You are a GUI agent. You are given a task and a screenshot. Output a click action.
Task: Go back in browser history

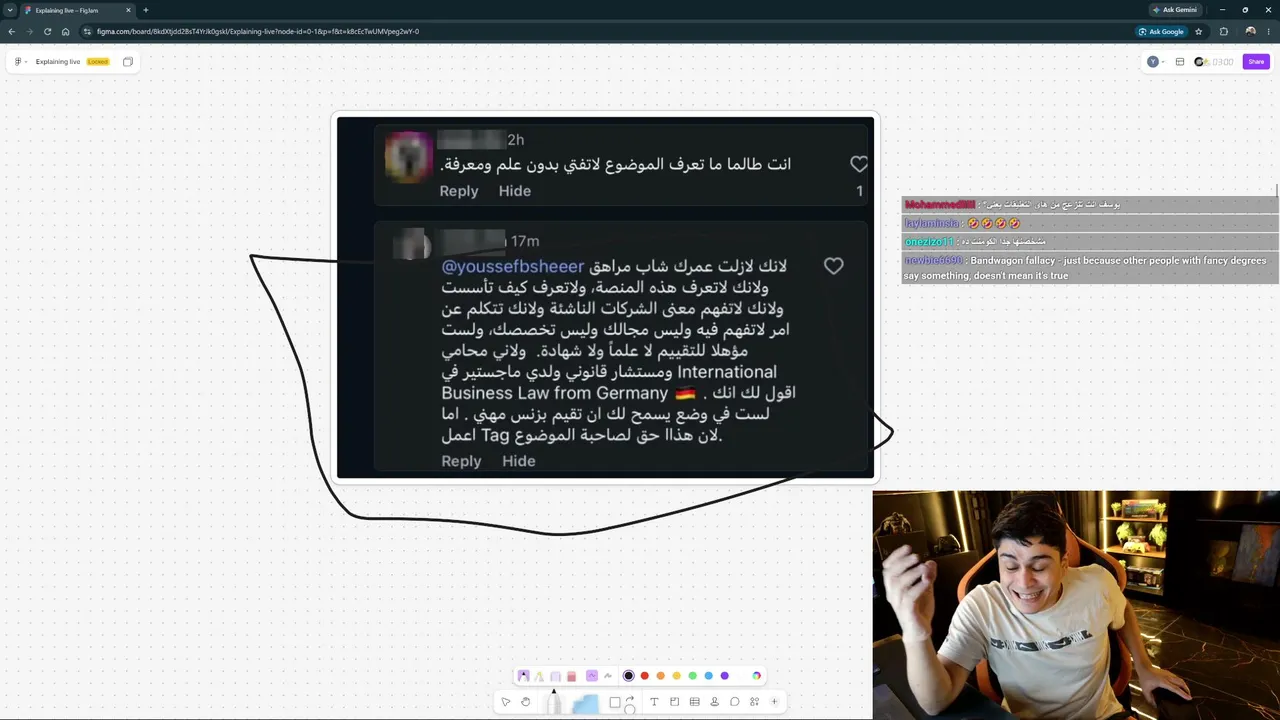pos(12,31)
